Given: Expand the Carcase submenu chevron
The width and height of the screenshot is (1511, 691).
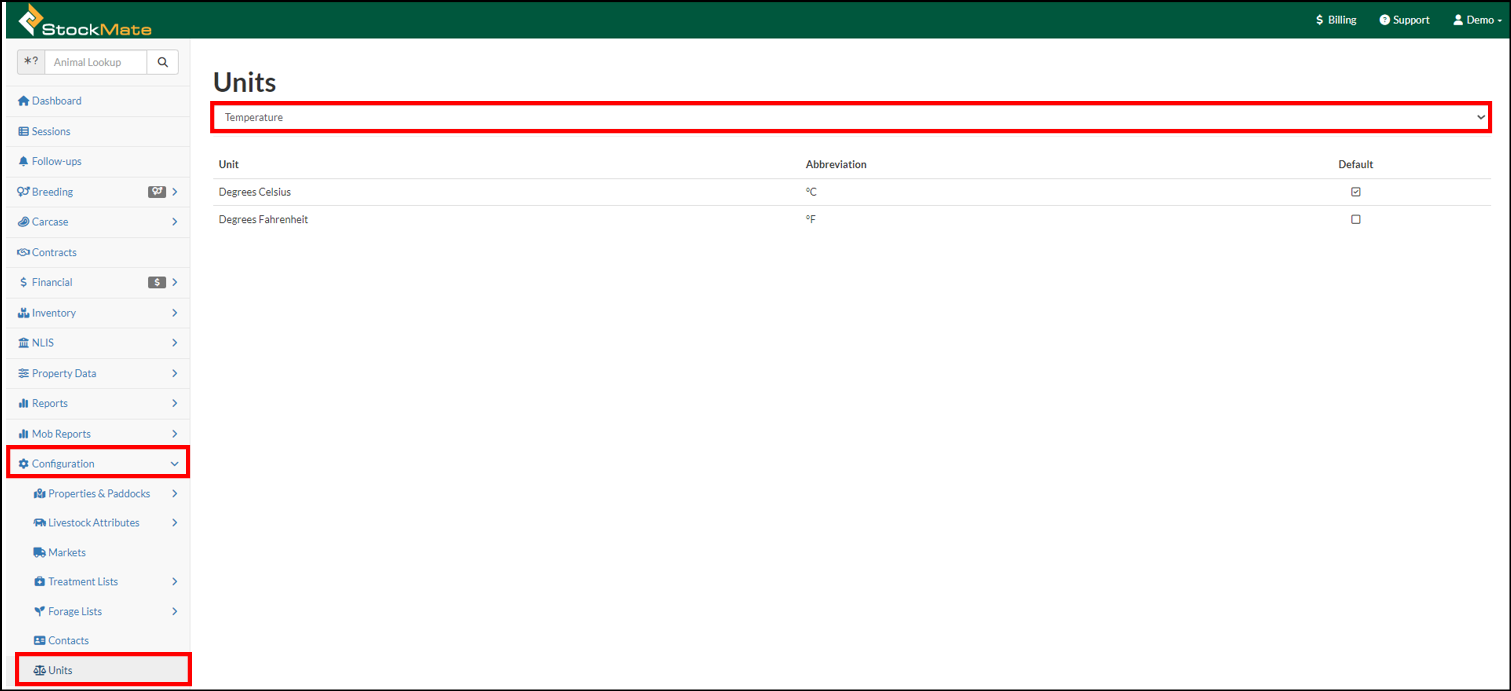Looking at the screenshot, I should pyautogui.click(x=175, y=222).
